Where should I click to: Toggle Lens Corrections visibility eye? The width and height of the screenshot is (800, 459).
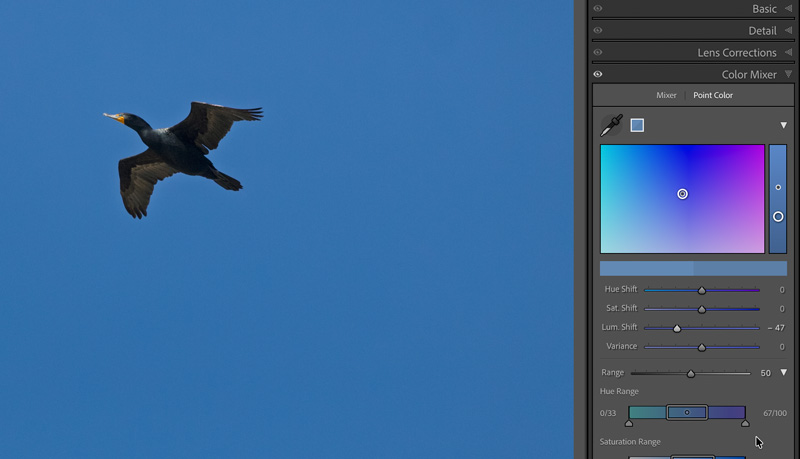[598, 53]
